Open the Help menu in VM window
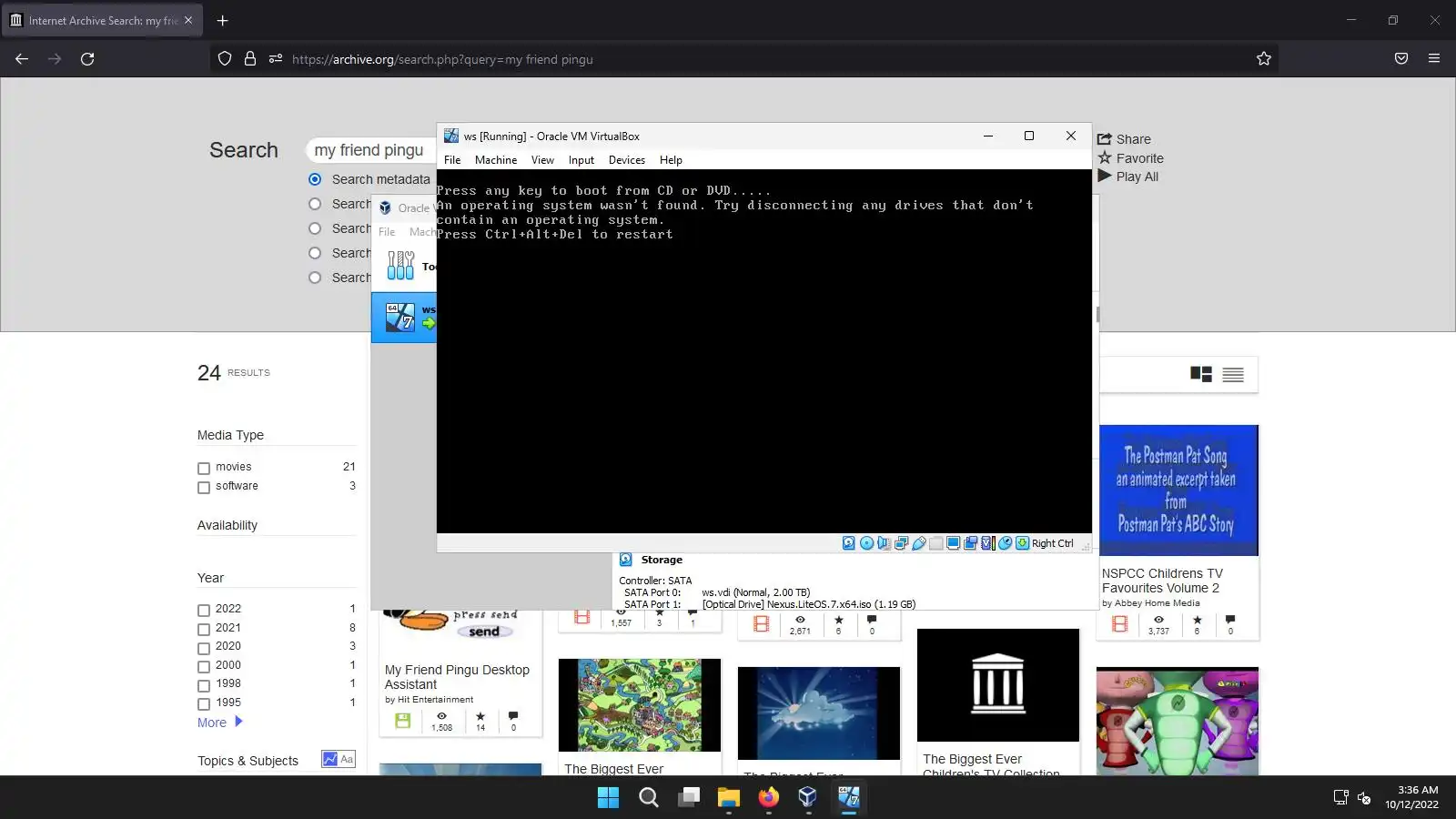 (671, 160)
